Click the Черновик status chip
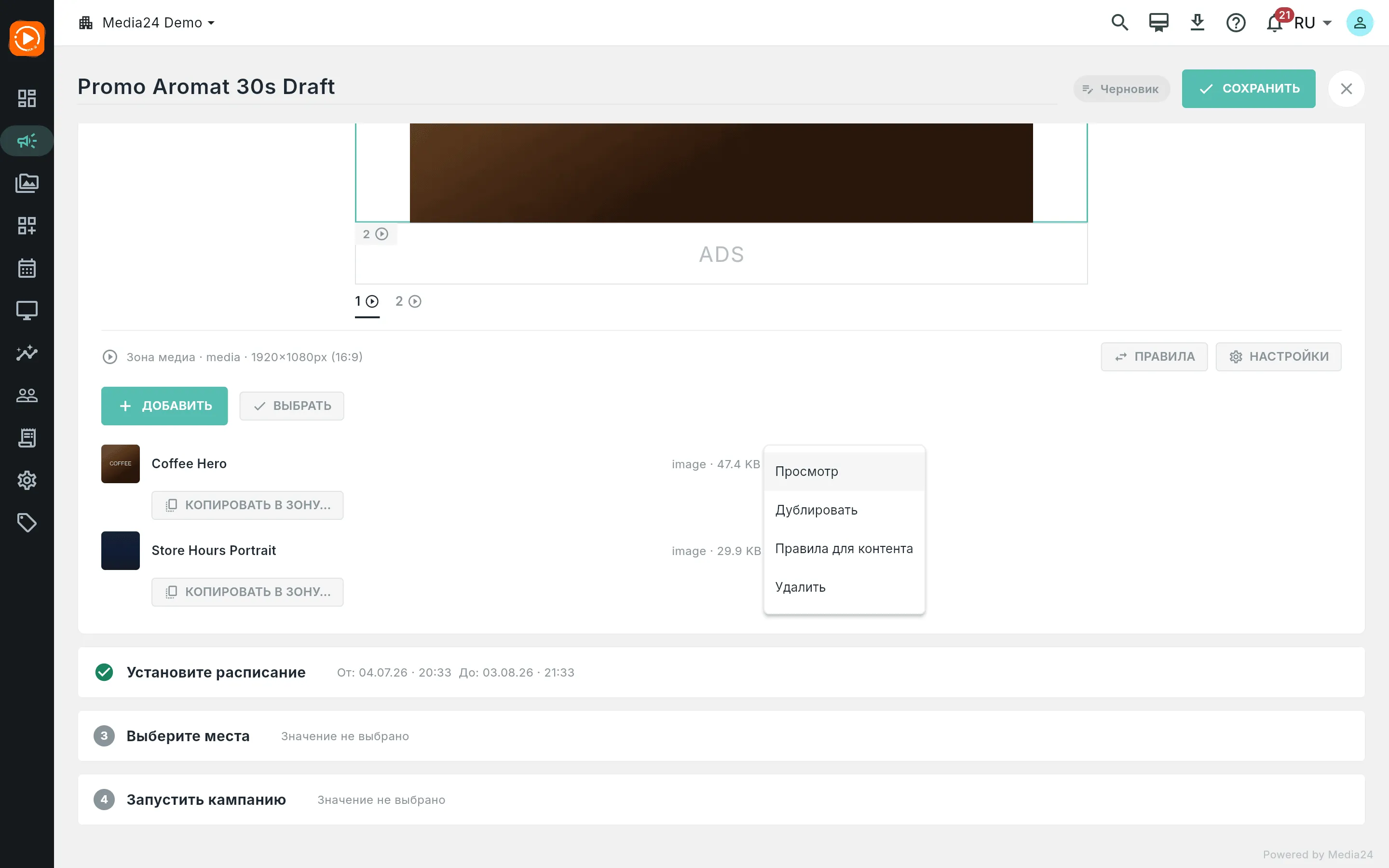Image resolution: width=1389 pixels, height=868 pixels. pyautogui.click(x=1121, y=89)
